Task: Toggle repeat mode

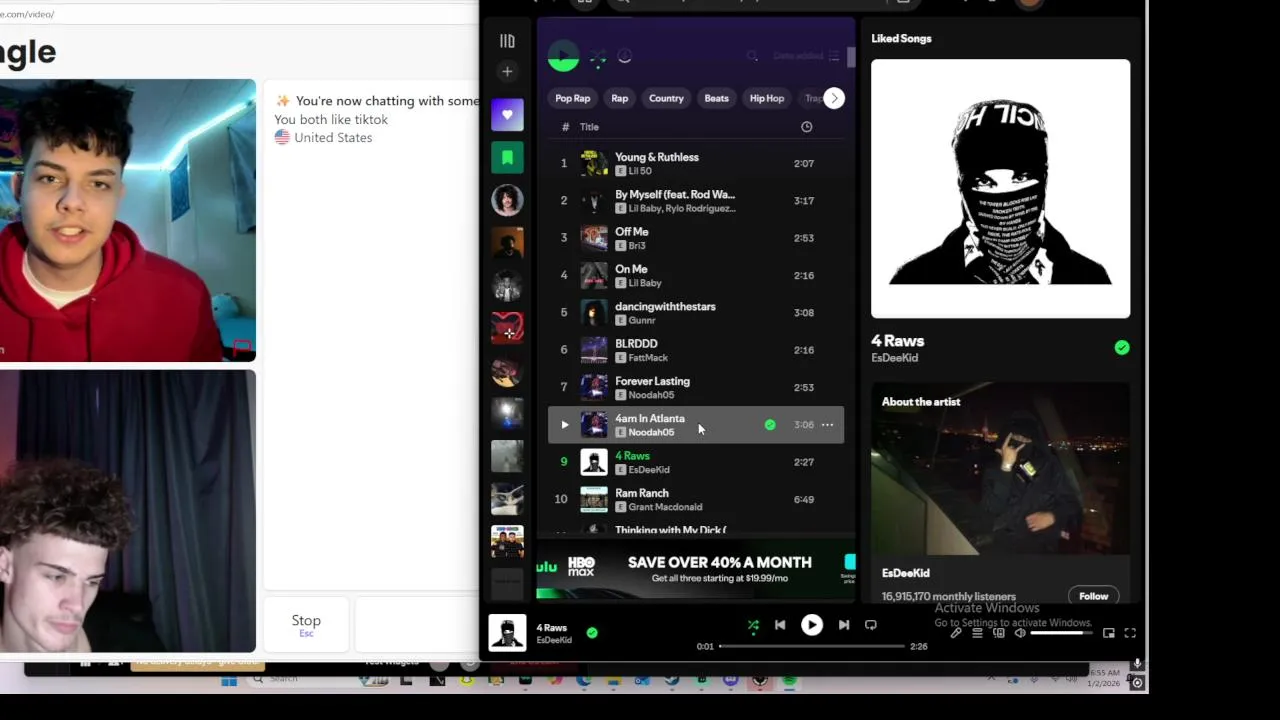Action: (871, 625)
